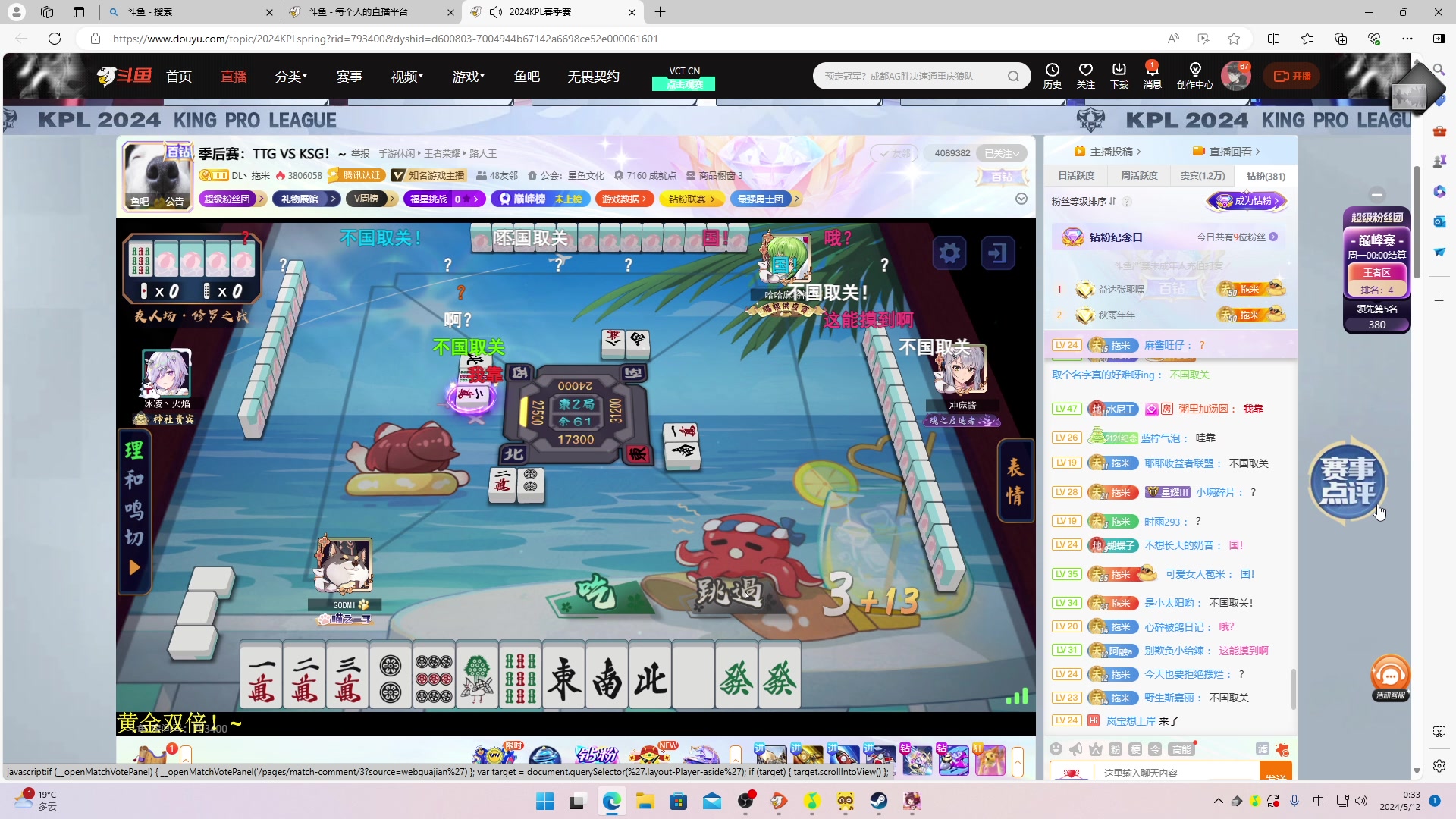This screenshot has height=819, width=1456.
Task: Switch to the 贵宾(1.2万) tab
Action: point(1202,176)
